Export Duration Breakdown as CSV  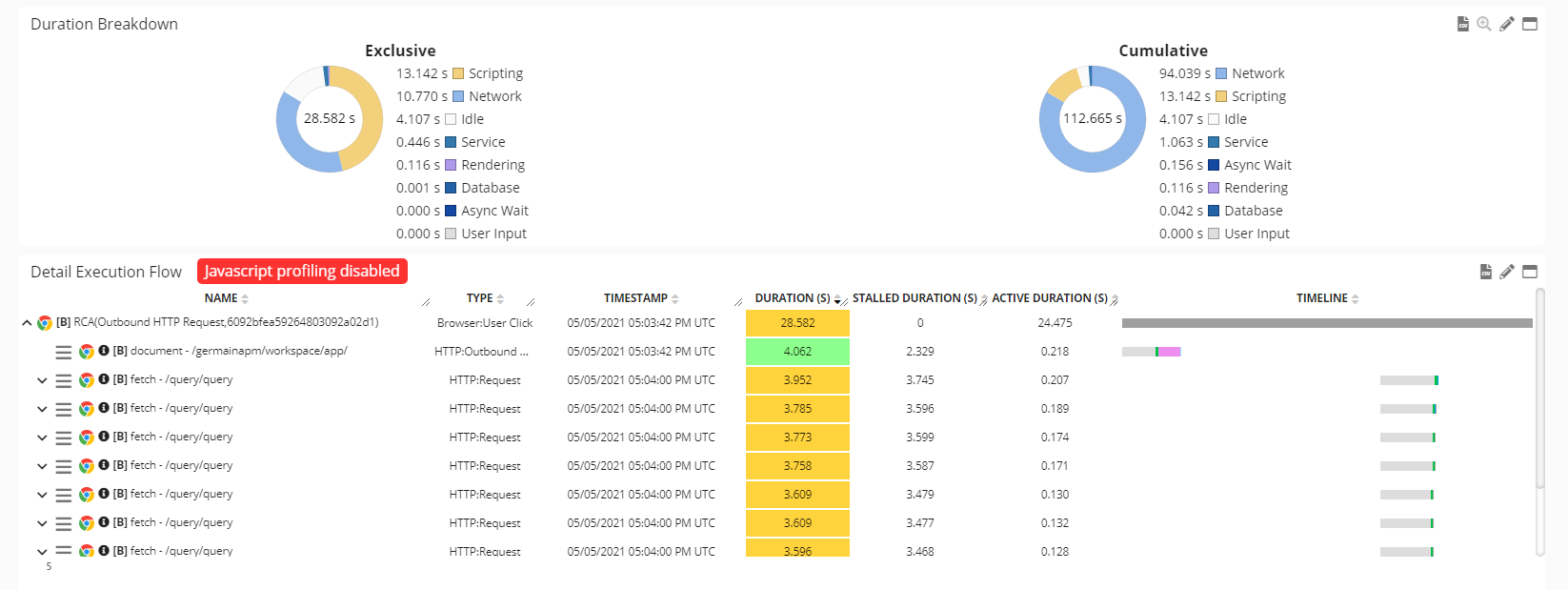point(1462,24)
